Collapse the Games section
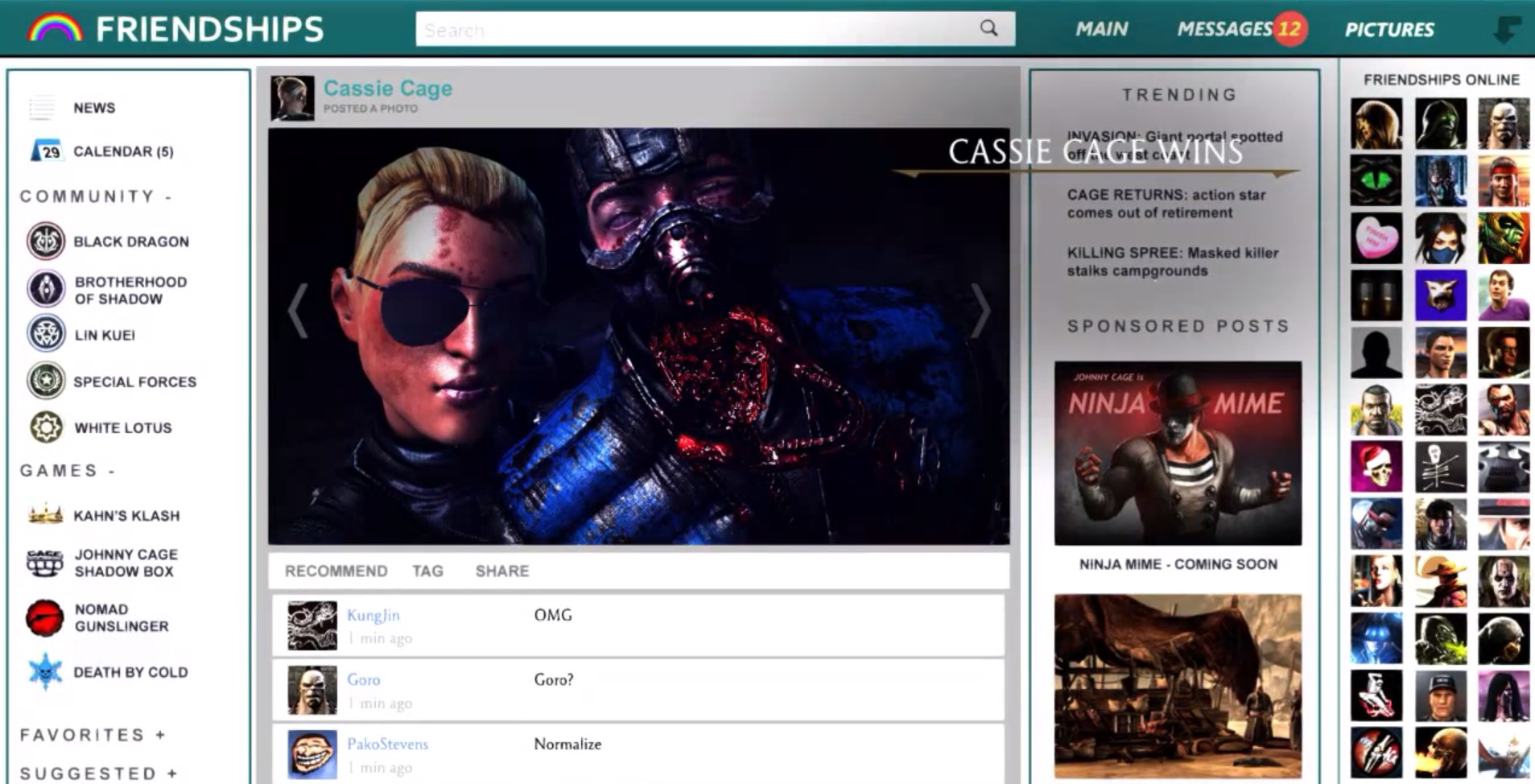Image resolution: width=1535 pixels, height=784 pixels. click(x=112, y=470)
